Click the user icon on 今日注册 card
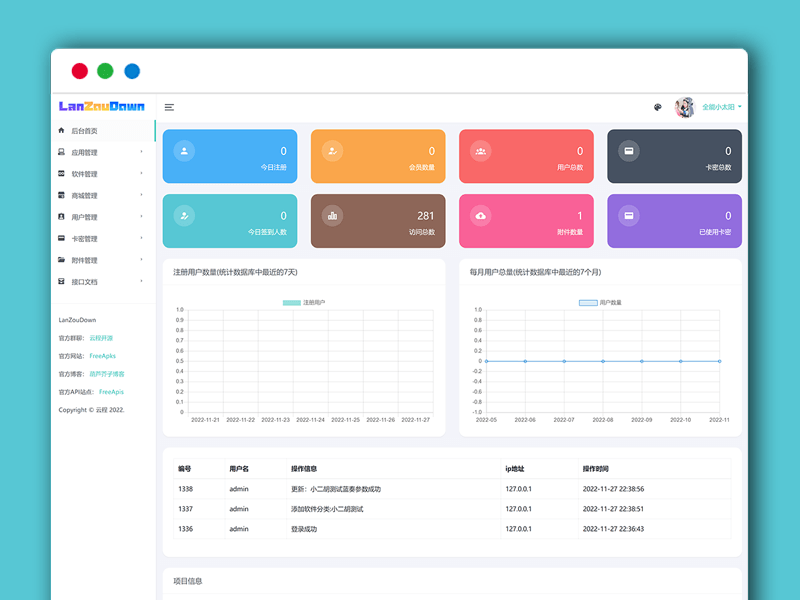800x600 pixels. tap(183, 151)
